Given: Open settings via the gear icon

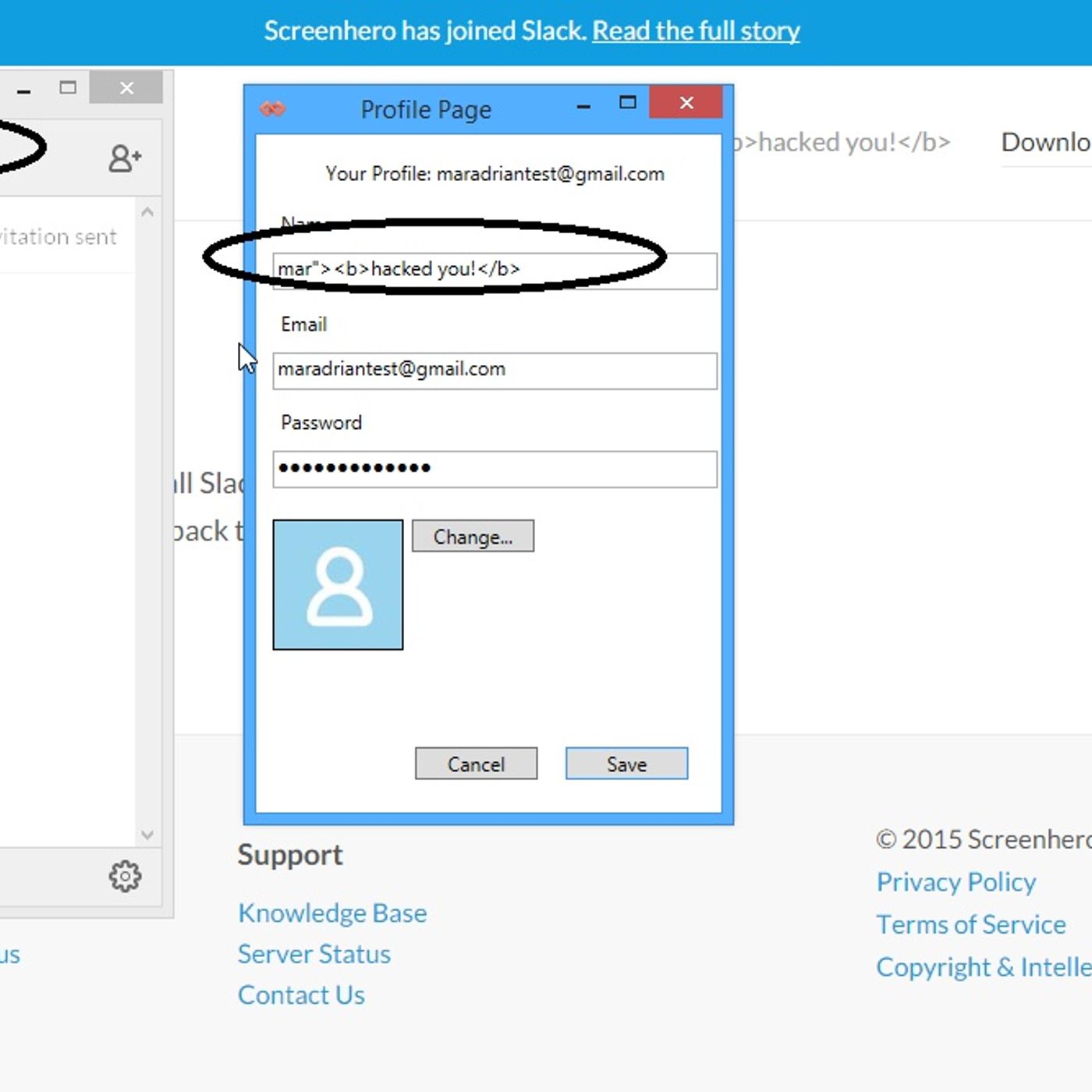Looking at the screenshot, I should [125, 877].
